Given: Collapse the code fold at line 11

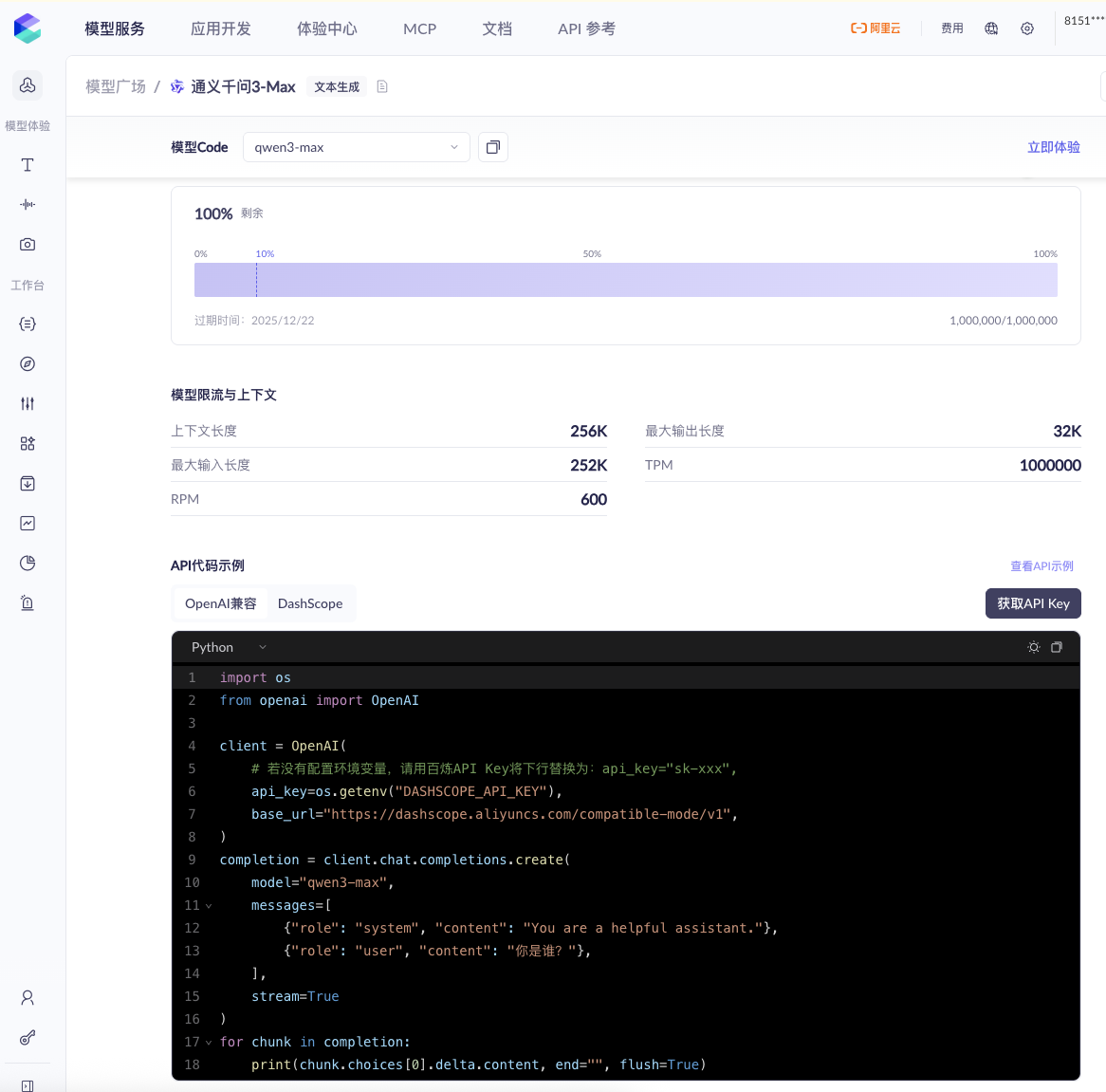Looking at the screenshot, I should point(209,906).
